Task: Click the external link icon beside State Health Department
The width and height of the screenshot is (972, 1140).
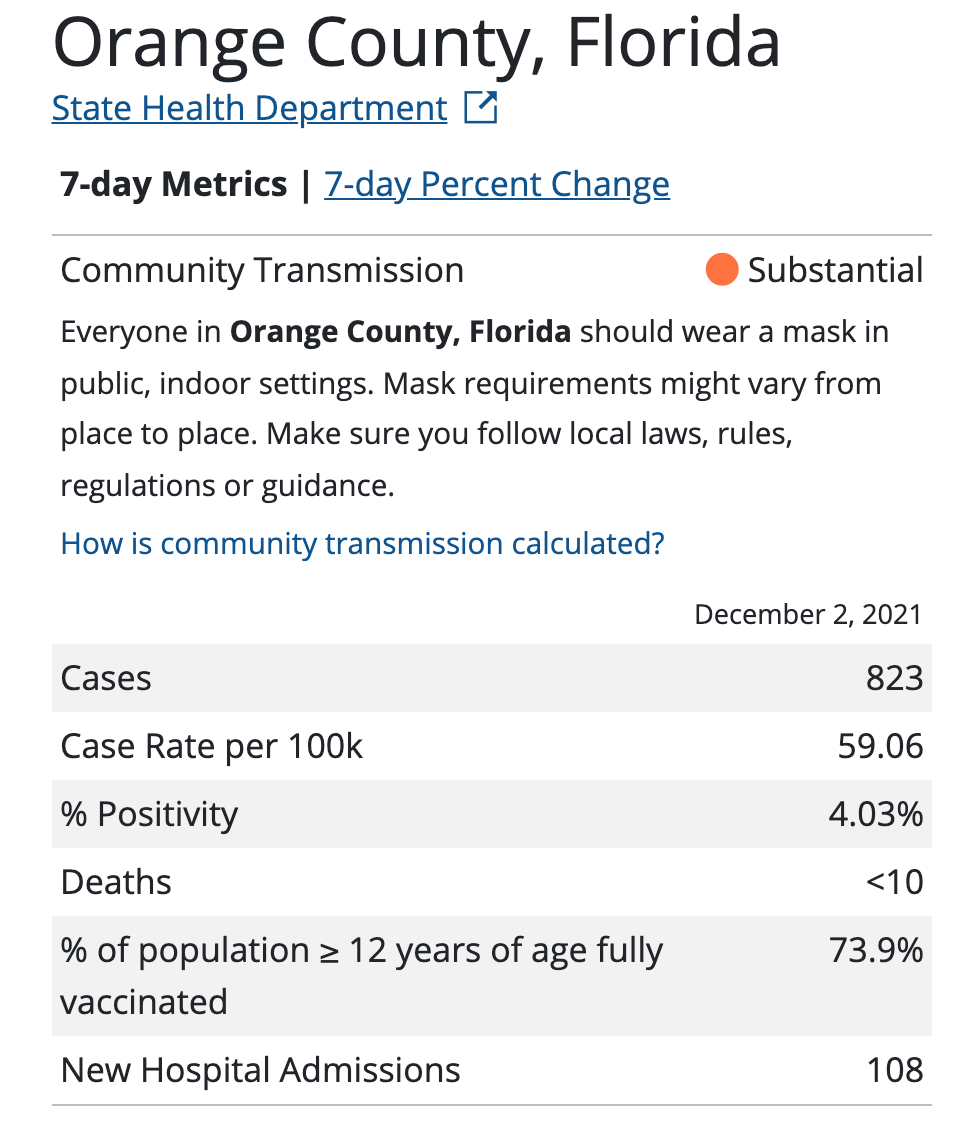Action: 481,108
